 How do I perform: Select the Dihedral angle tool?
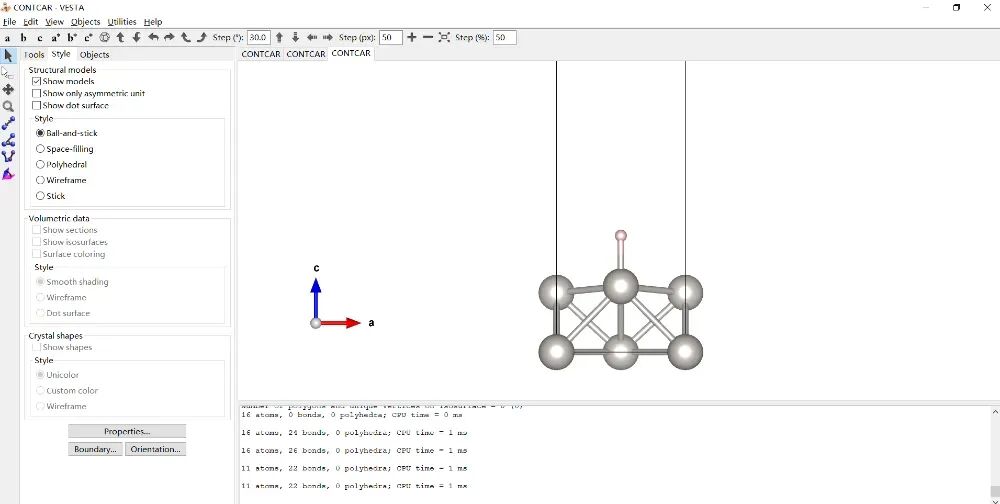click(8, 157)
